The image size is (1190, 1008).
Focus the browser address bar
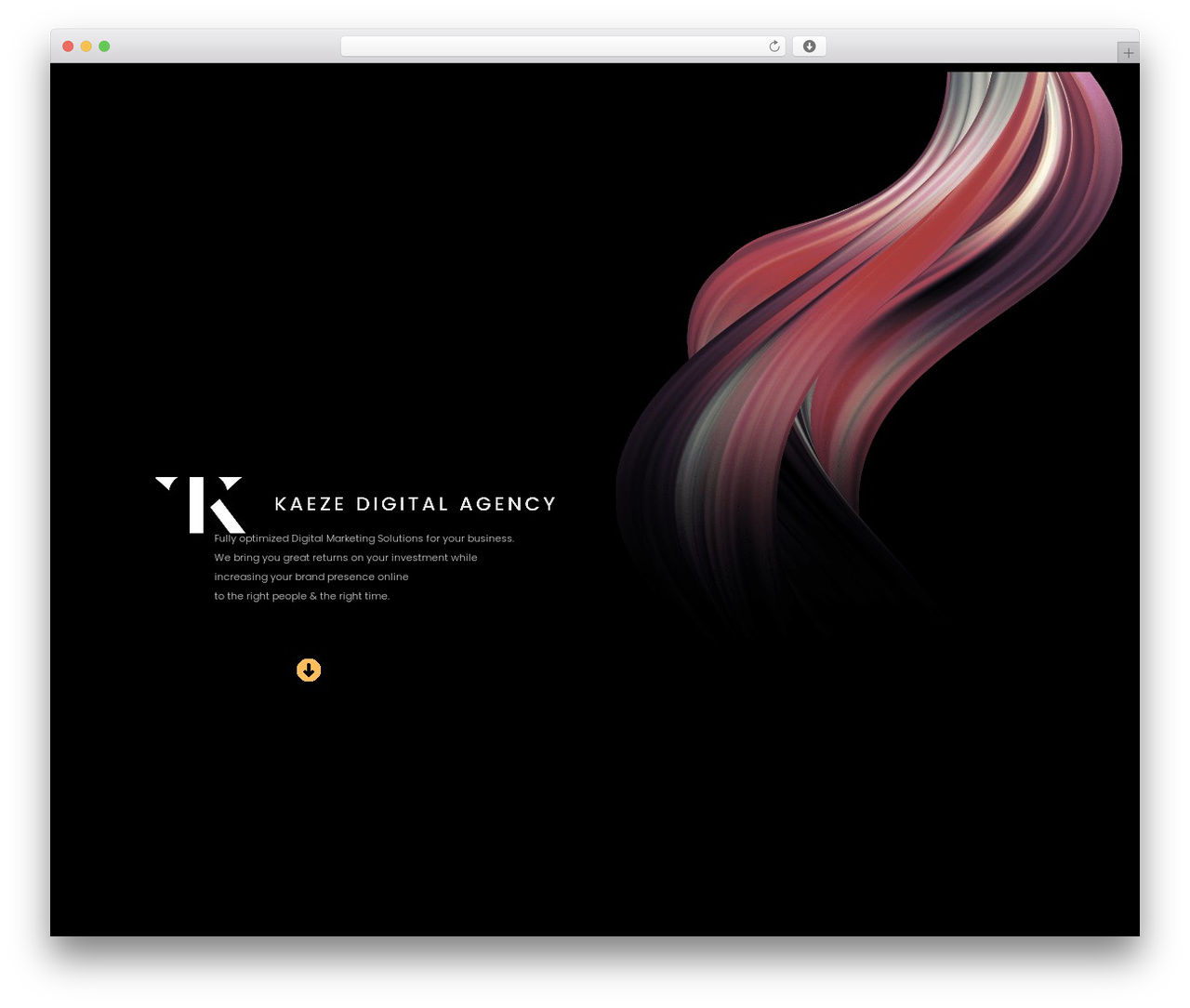pos(562,46)
